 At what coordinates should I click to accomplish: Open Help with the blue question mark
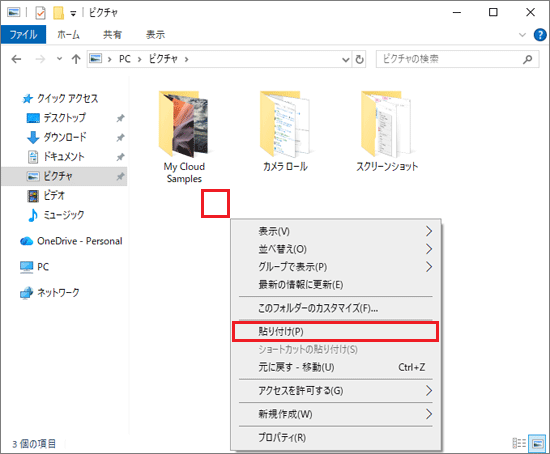tap(540, 35)
